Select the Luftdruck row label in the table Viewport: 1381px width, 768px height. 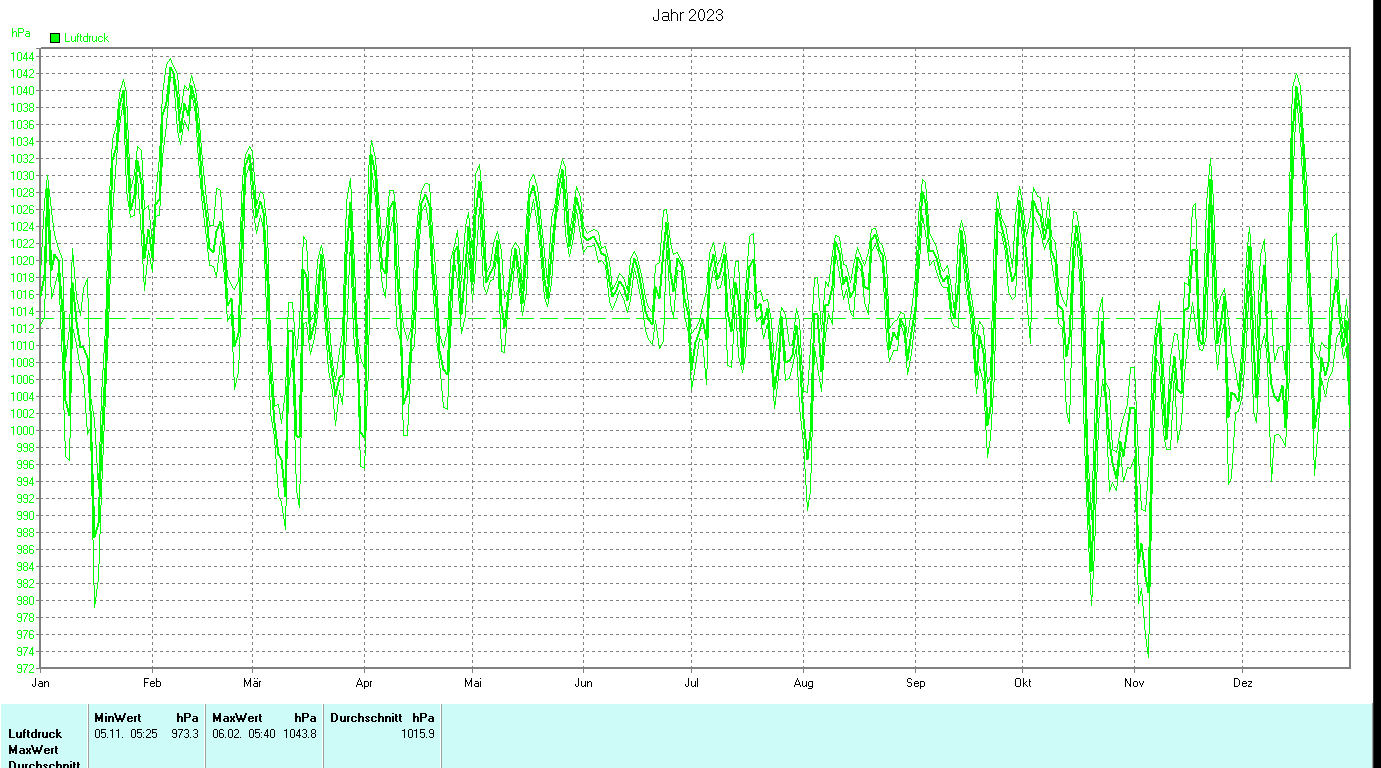[35, 734]
